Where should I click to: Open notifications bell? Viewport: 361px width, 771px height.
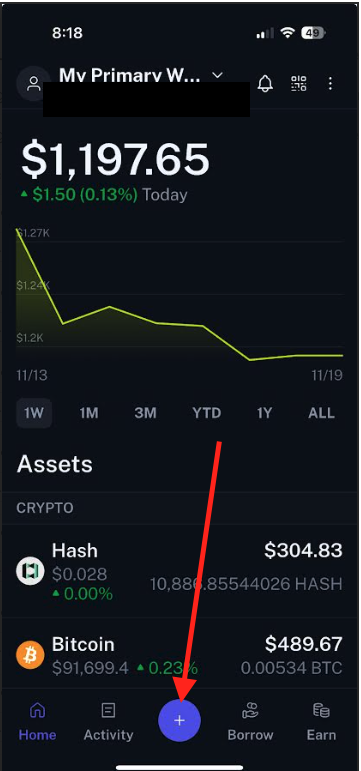point(265,83)
